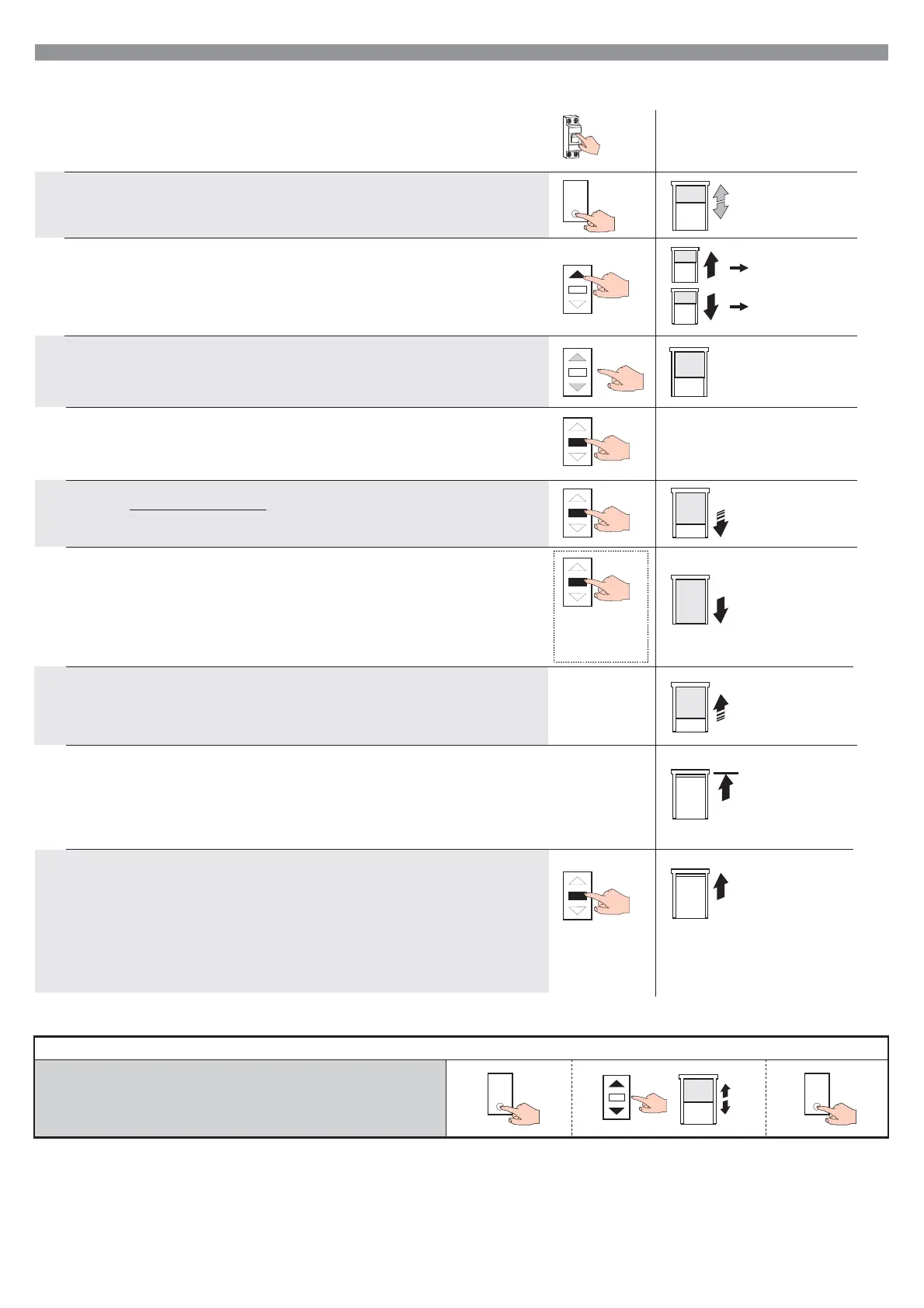This screenshot has height=1308, width=924.
Task: Click the single-button remote beside grey double arrow shutter
Action: tap(589, 206)
